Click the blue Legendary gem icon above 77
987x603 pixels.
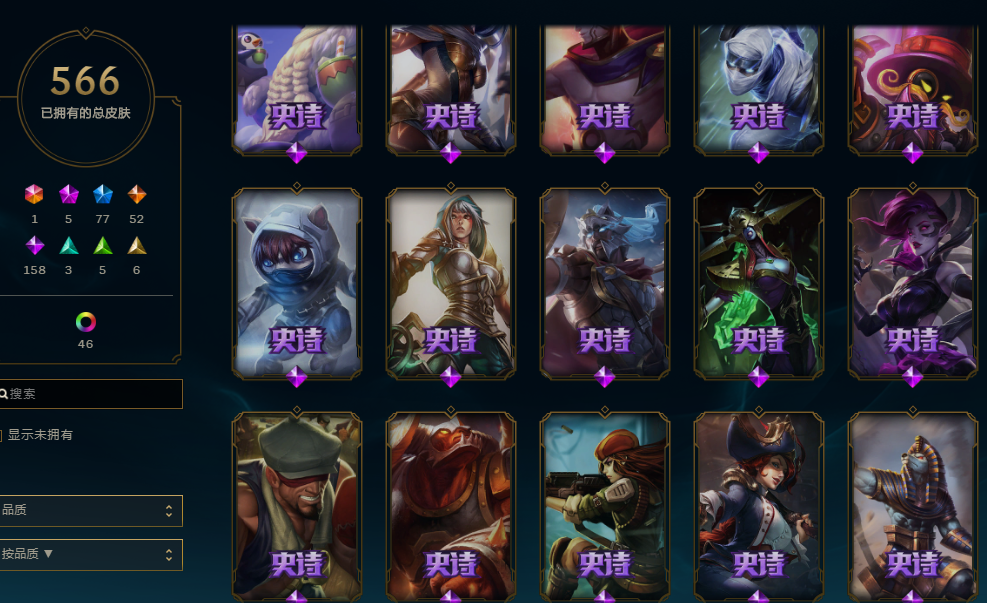coord(103,194)
